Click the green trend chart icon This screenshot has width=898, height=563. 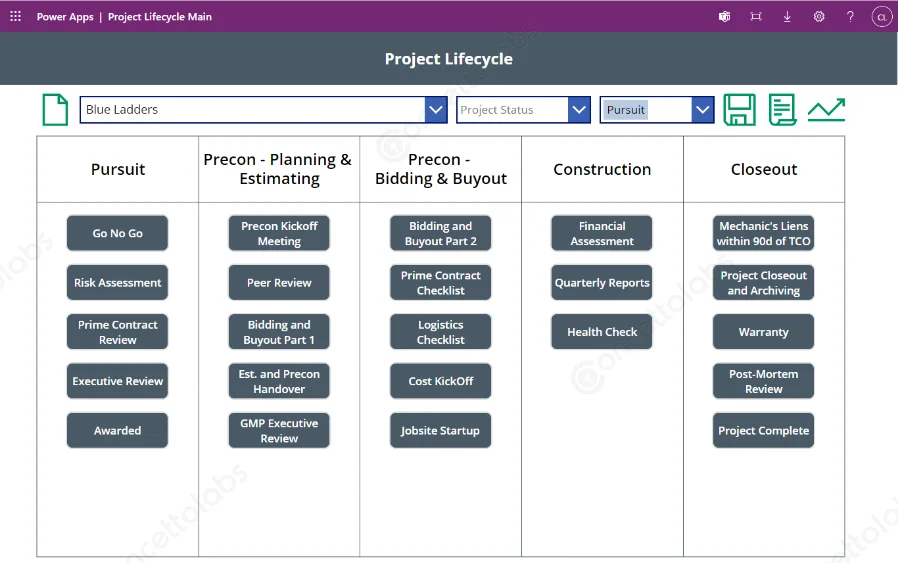pos(826,110)
